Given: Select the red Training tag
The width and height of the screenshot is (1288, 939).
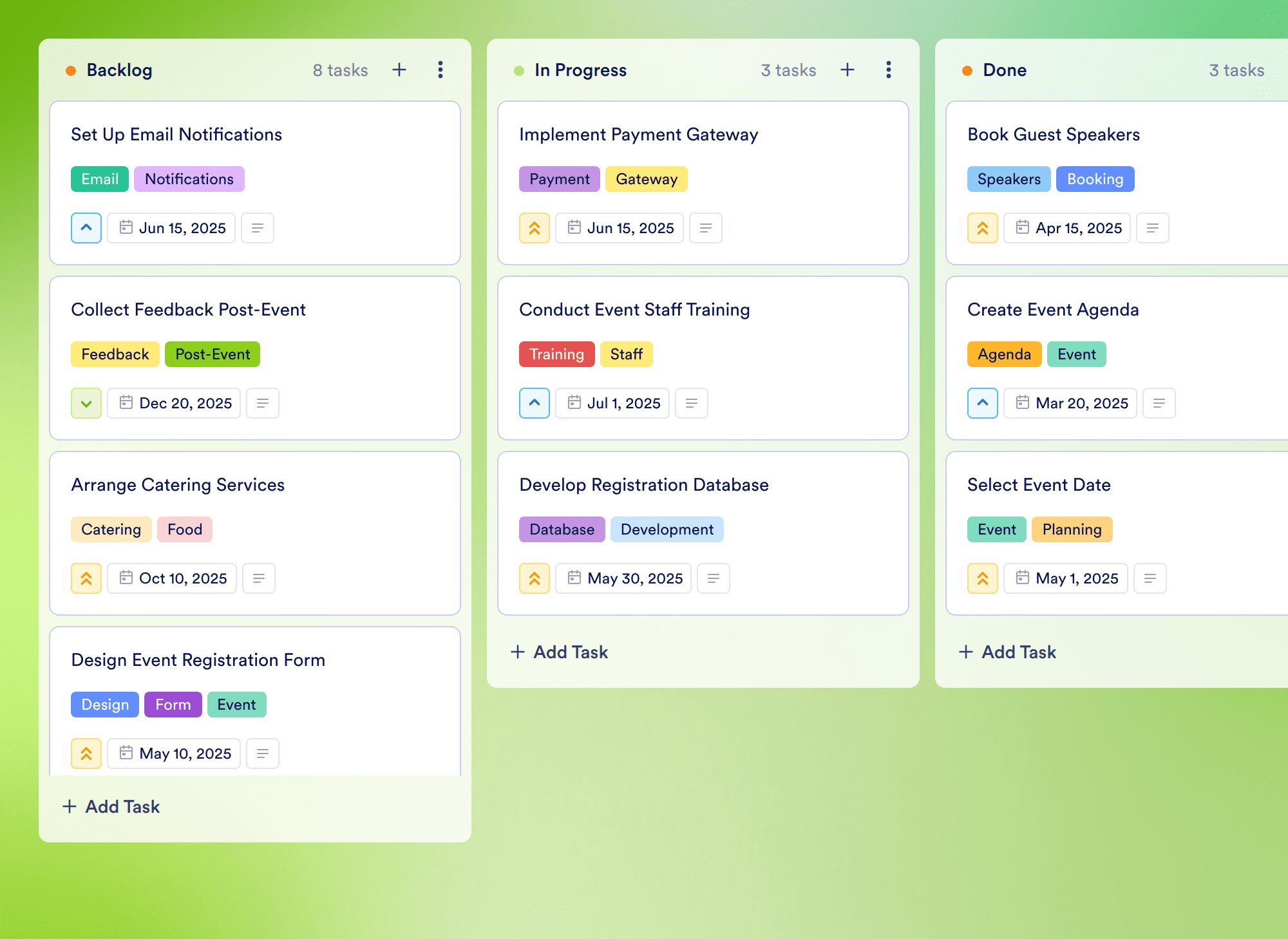Looking at the screenshot, I should tap(556, 354).
